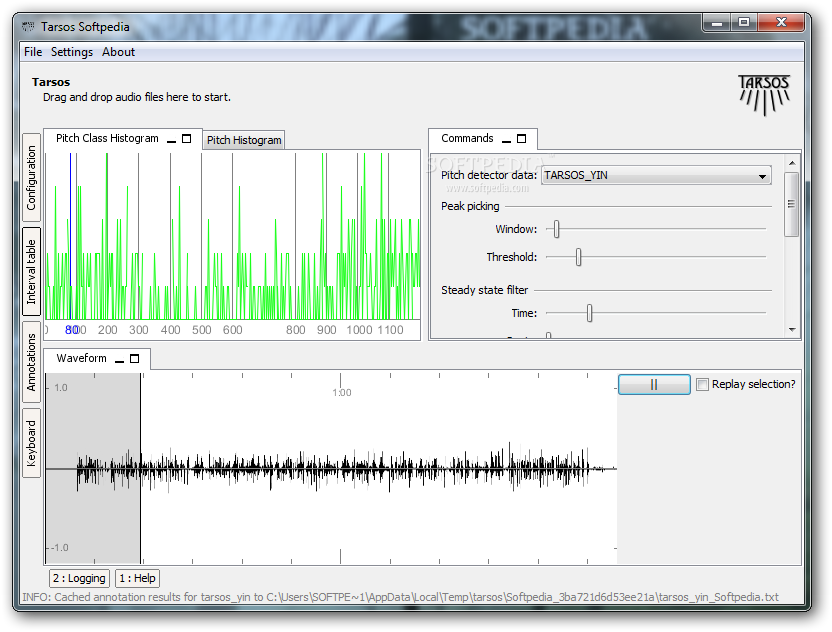Maximize the Waveform panel
The height and width of the screenshot is (632, 832).
[x=135, y=359]
